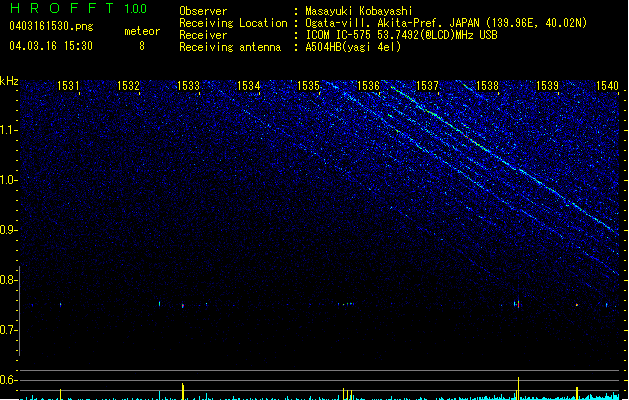Click the 1.0 kHz frequency tick label
629x400 pixels.
coord(8,180)
